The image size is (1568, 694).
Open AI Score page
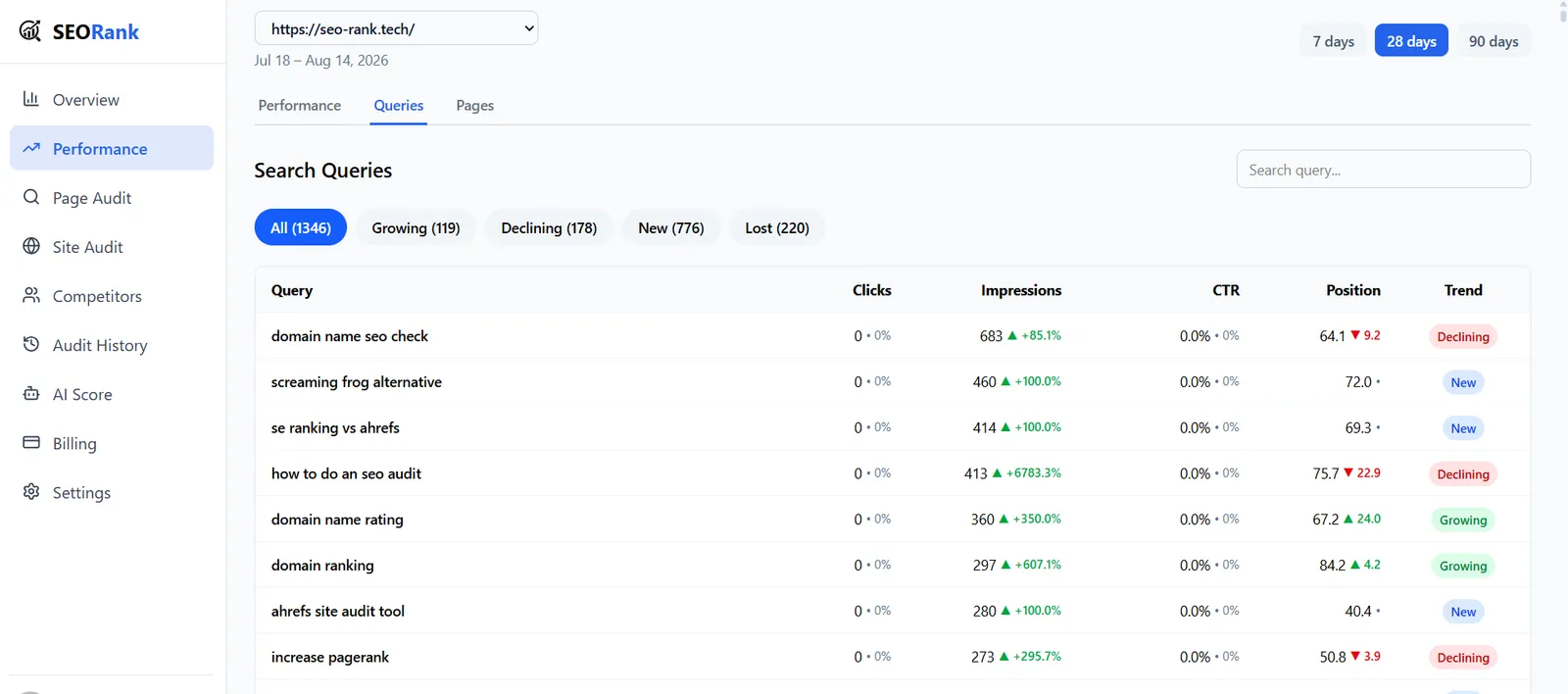112,393
